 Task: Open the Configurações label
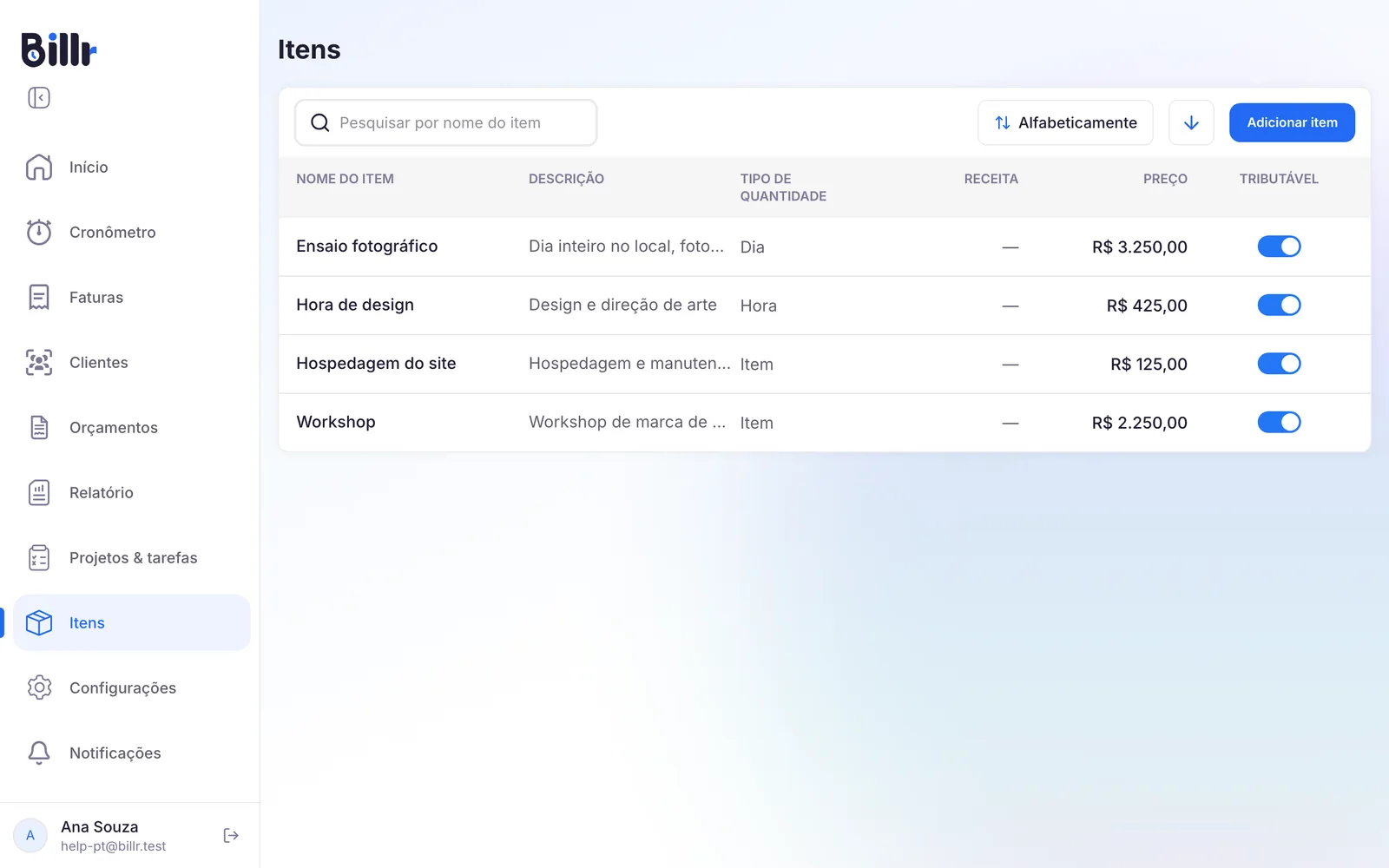click(x=122, y=688)
